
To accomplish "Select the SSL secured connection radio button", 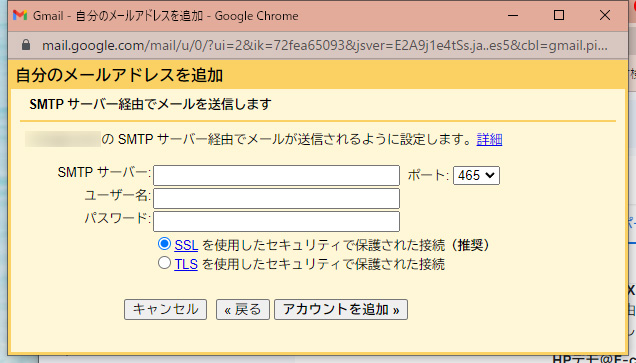I will 164,244.
